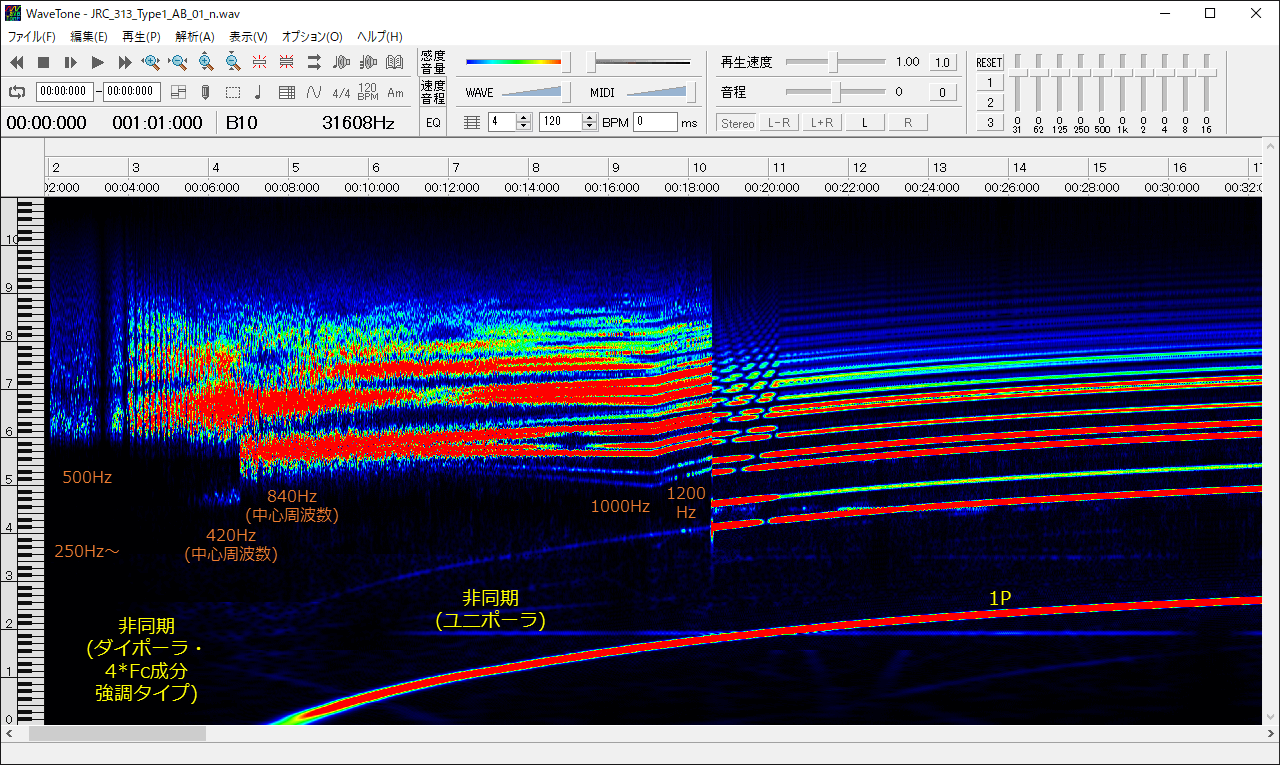Switch to the 速度 音程 tab

click(433, 92)
